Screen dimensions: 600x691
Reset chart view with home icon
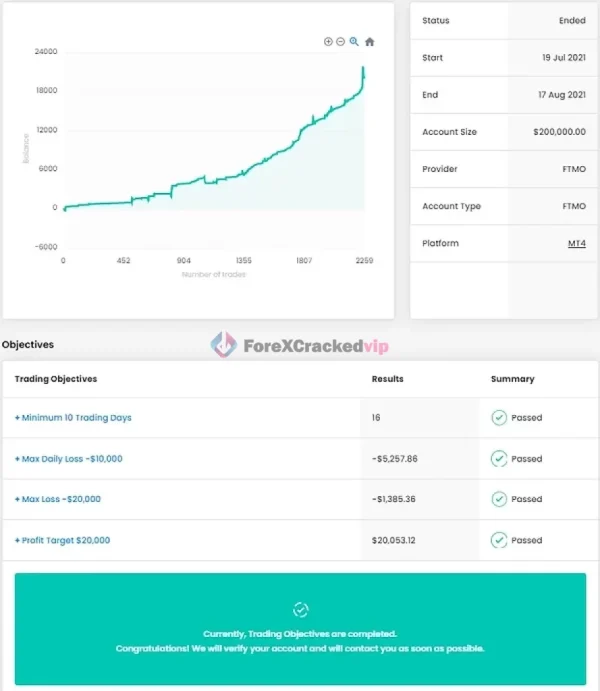[369, 42]
